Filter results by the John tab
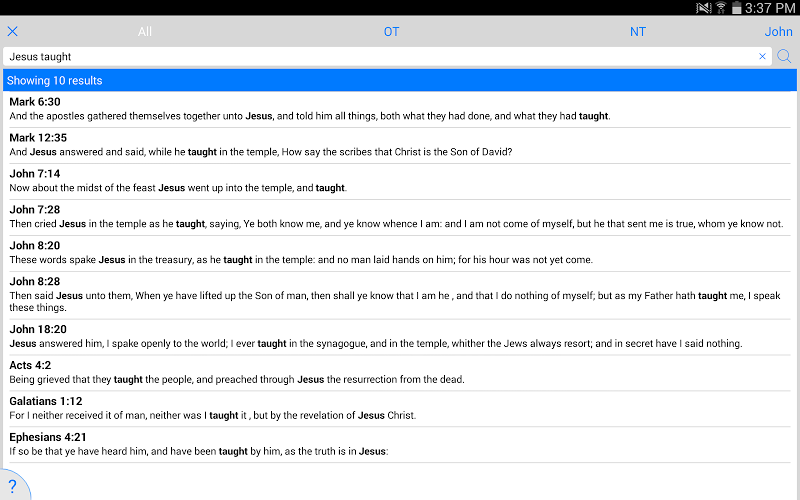The height and width of the screenshot is (500, 800). (x=778, y=32)
